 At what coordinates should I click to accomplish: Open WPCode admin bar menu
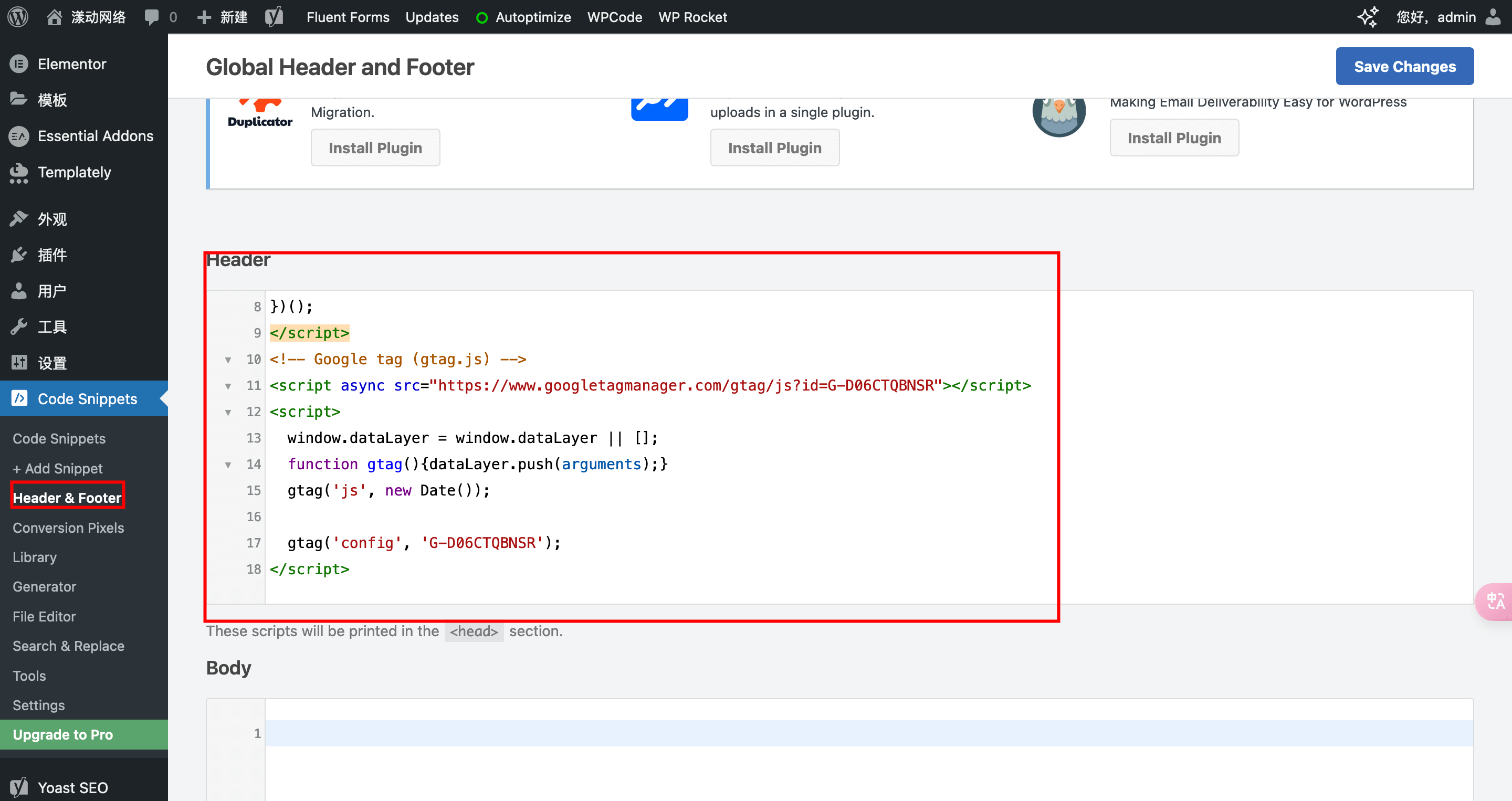pos(615,17)
